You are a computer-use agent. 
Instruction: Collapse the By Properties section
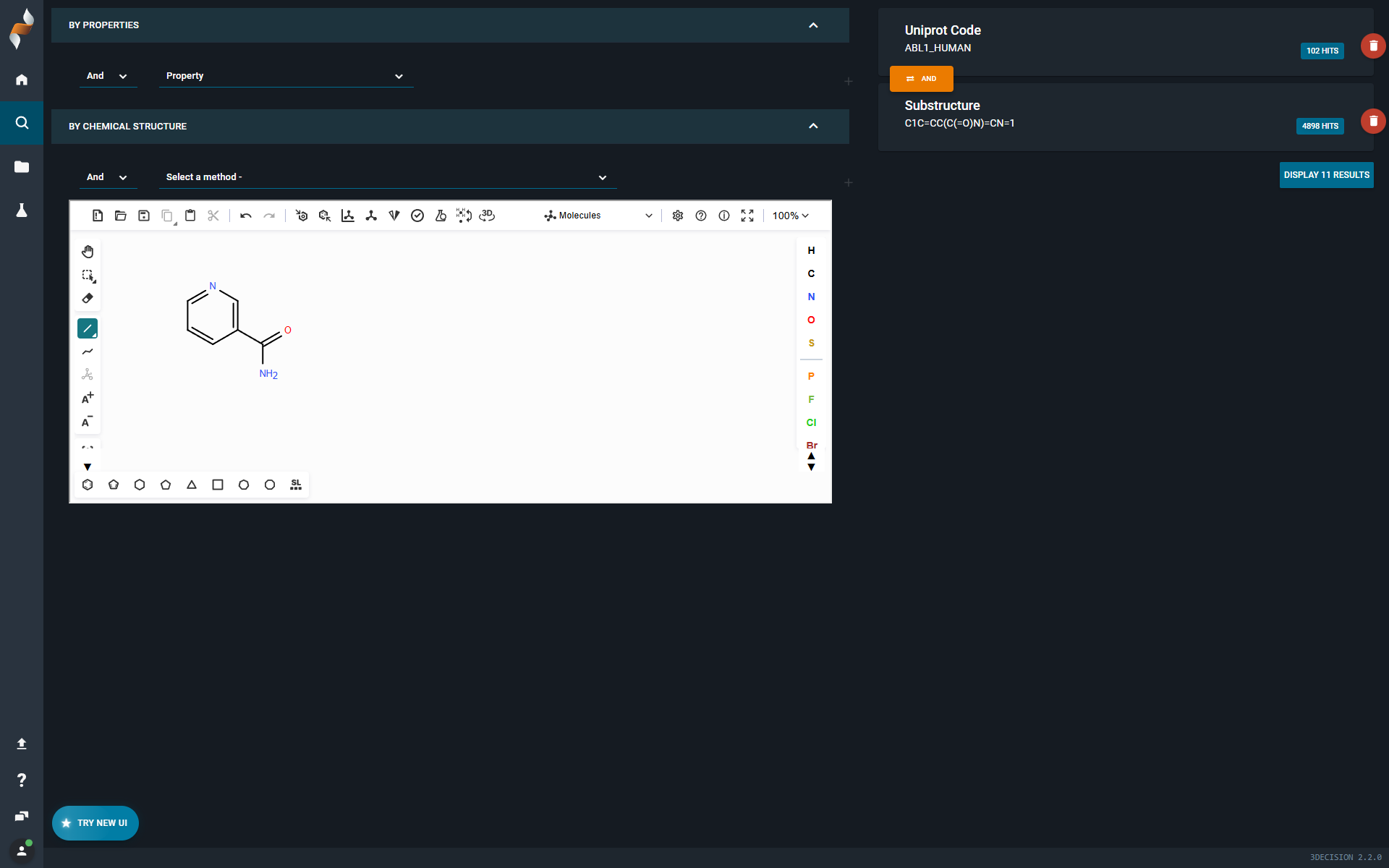click(x=813, y=25)
